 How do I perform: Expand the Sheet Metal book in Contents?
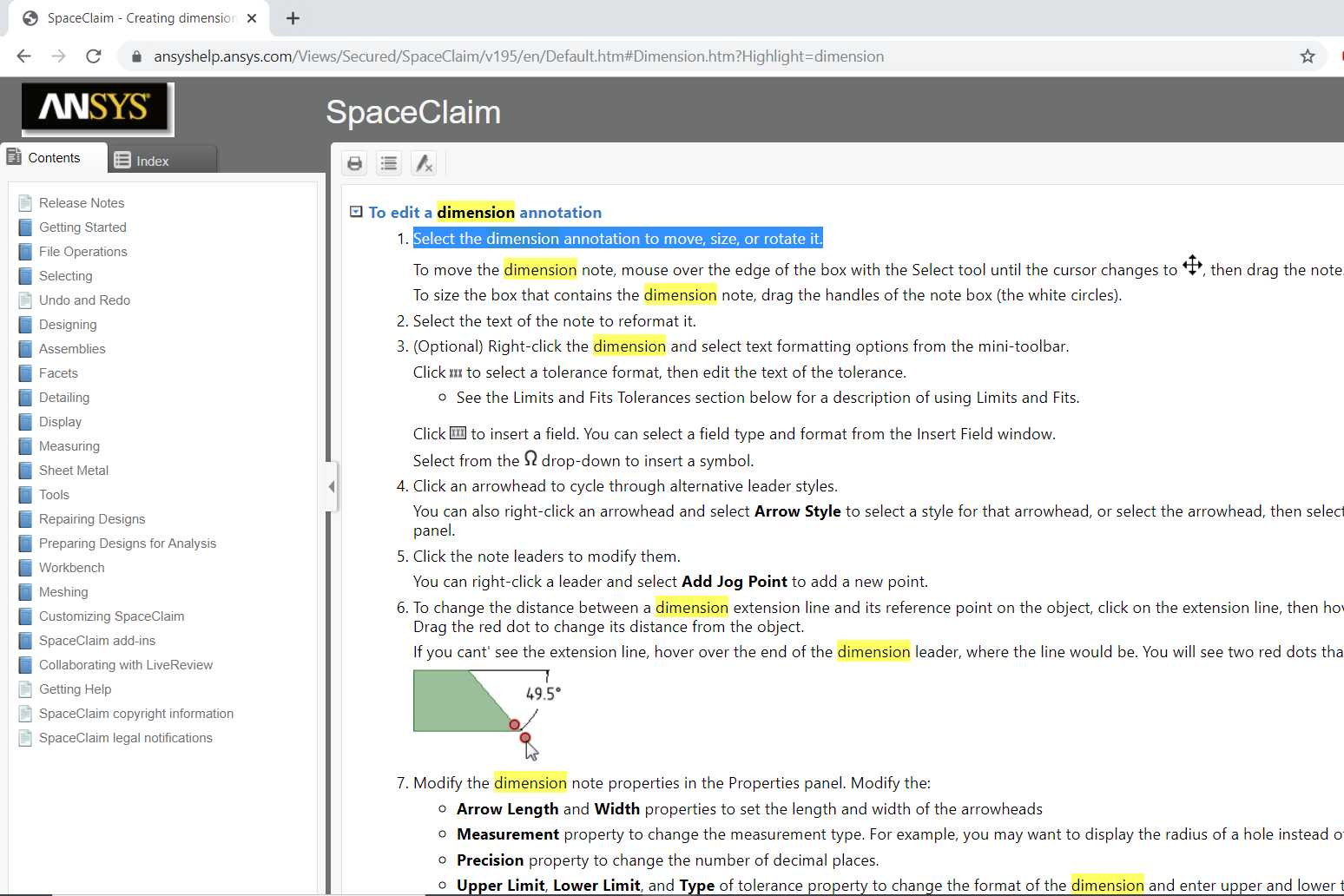[x=74, y=471]
